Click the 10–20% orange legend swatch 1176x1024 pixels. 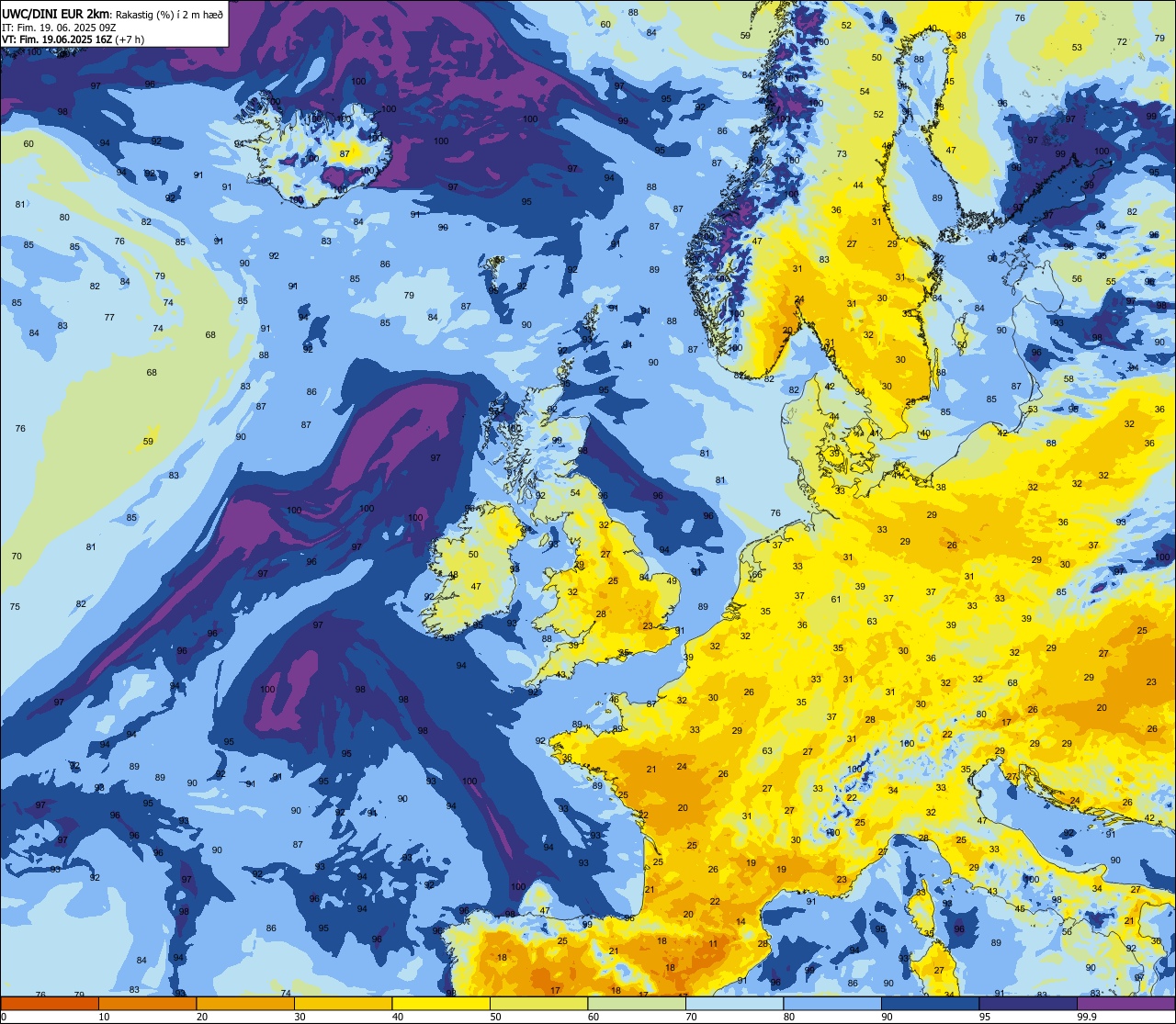[147, 1004]
